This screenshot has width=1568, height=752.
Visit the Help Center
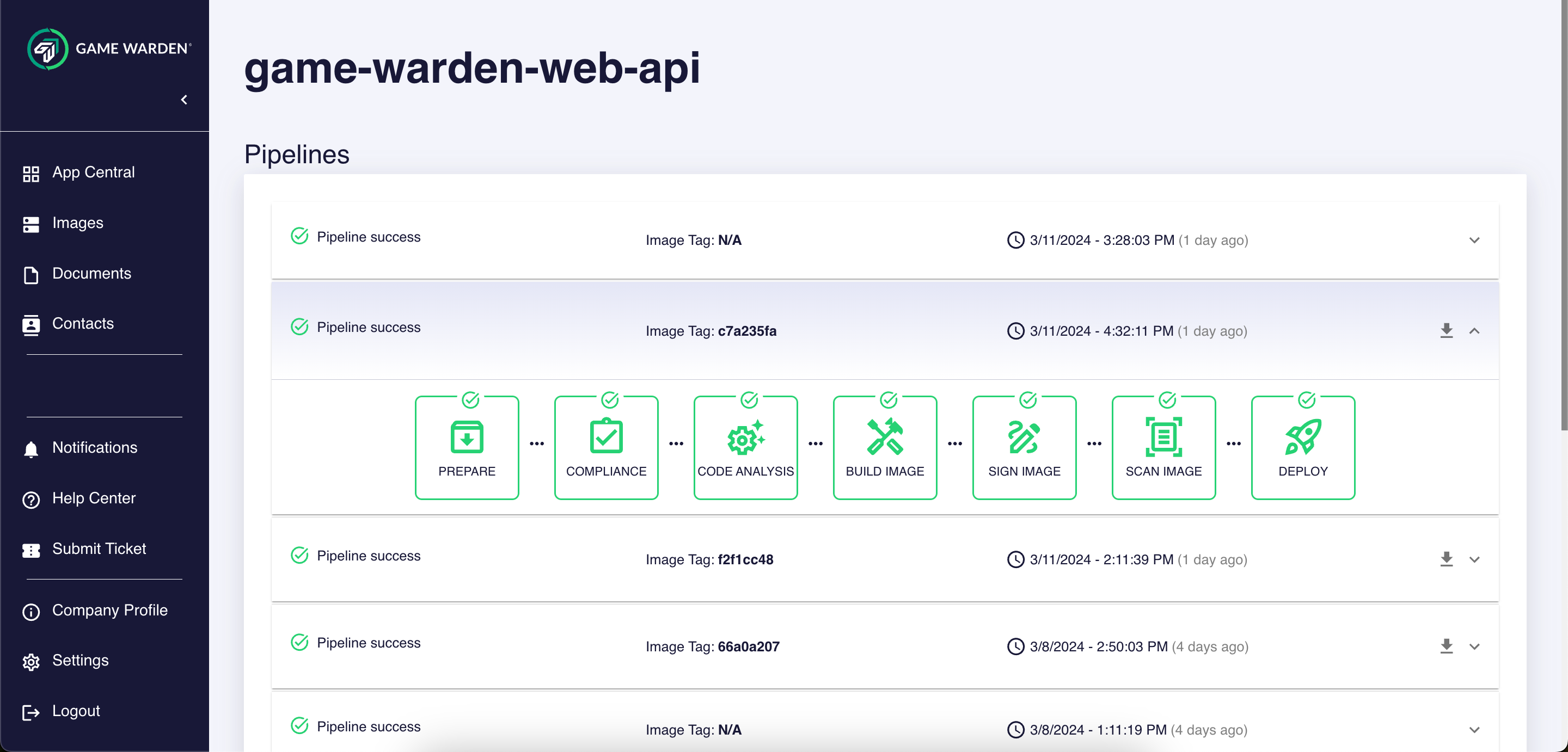(94, 498)
